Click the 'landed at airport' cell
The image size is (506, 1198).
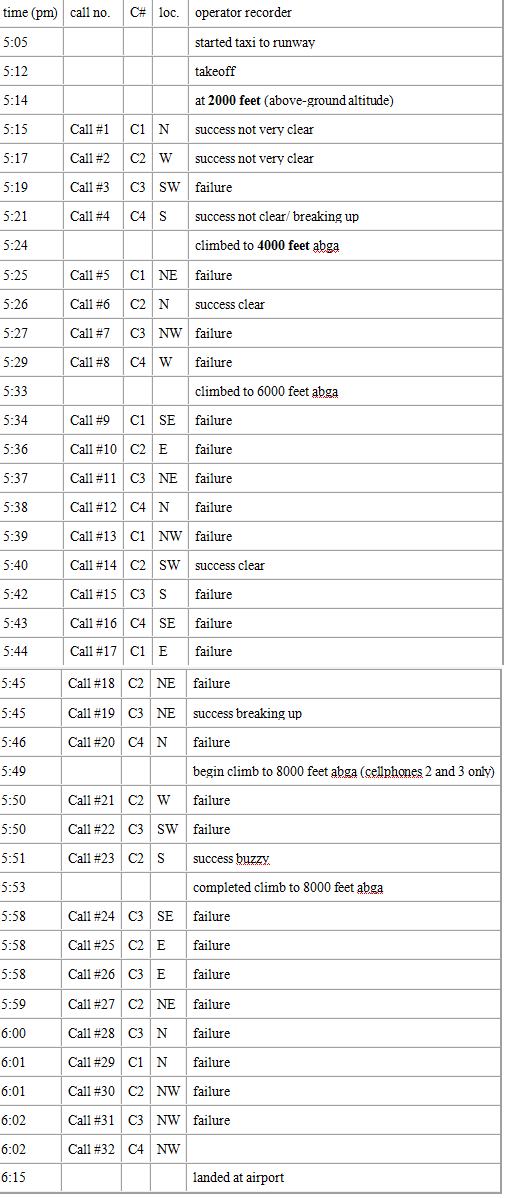[x=345, y=1177]
